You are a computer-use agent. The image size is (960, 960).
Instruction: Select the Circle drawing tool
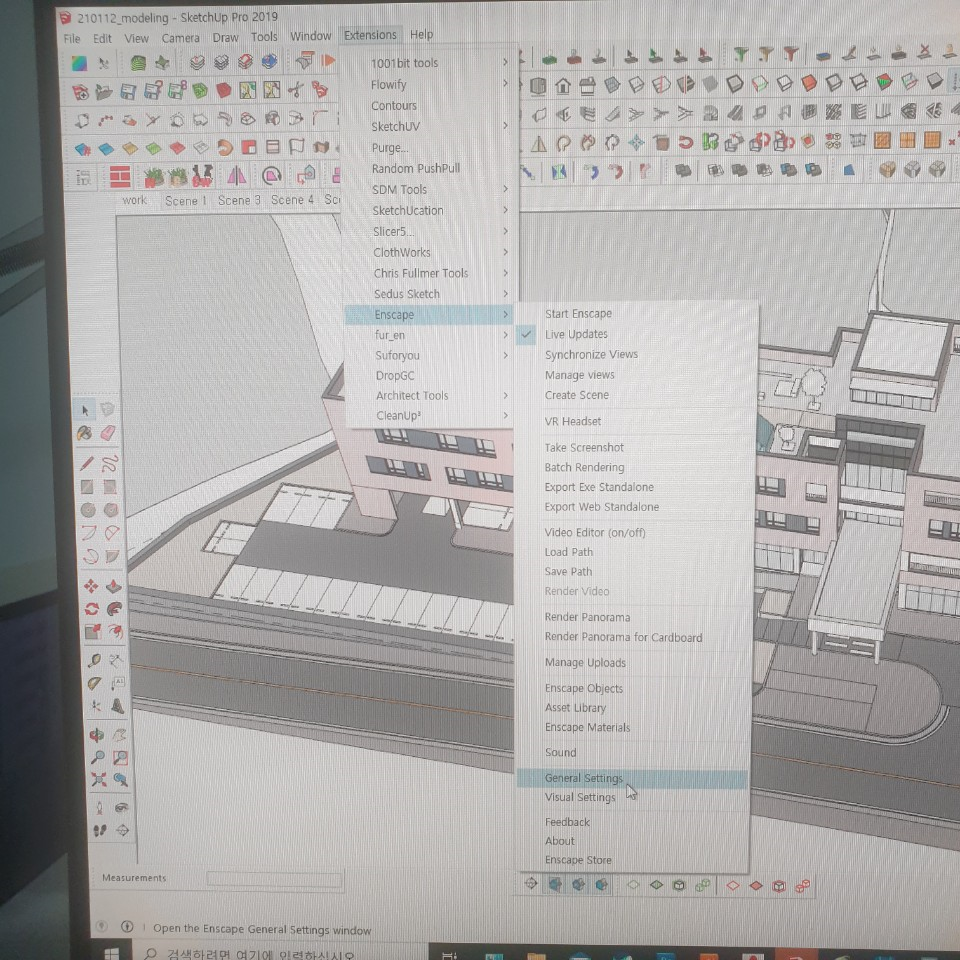tap(88, 510)
